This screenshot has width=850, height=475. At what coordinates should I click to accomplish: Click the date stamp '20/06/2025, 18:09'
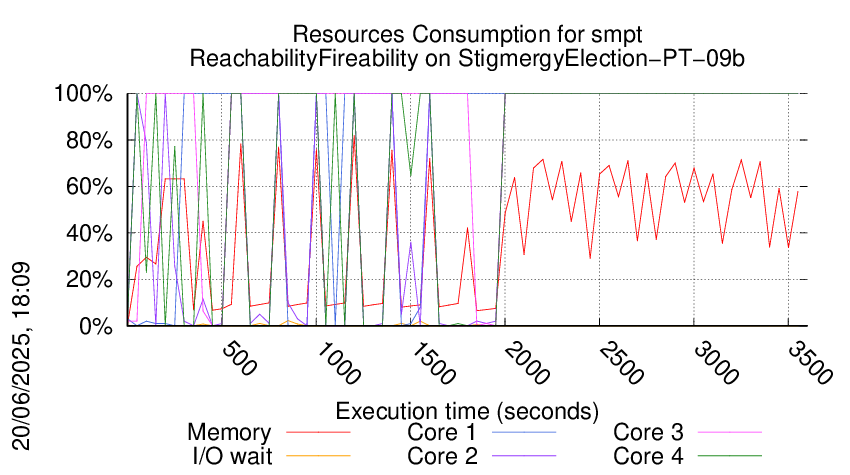pyautogui.click(x=22, y=357)
